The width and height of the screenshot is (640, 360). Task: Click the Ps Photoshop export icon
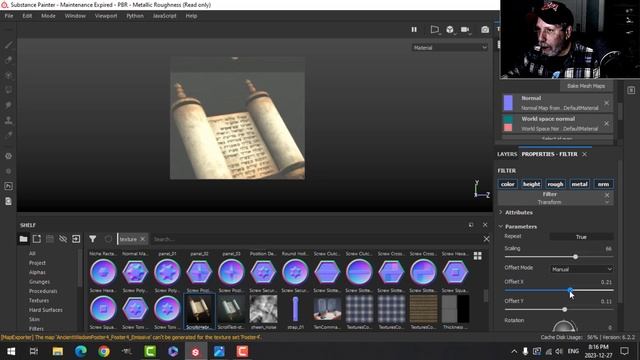pos(9,186)
